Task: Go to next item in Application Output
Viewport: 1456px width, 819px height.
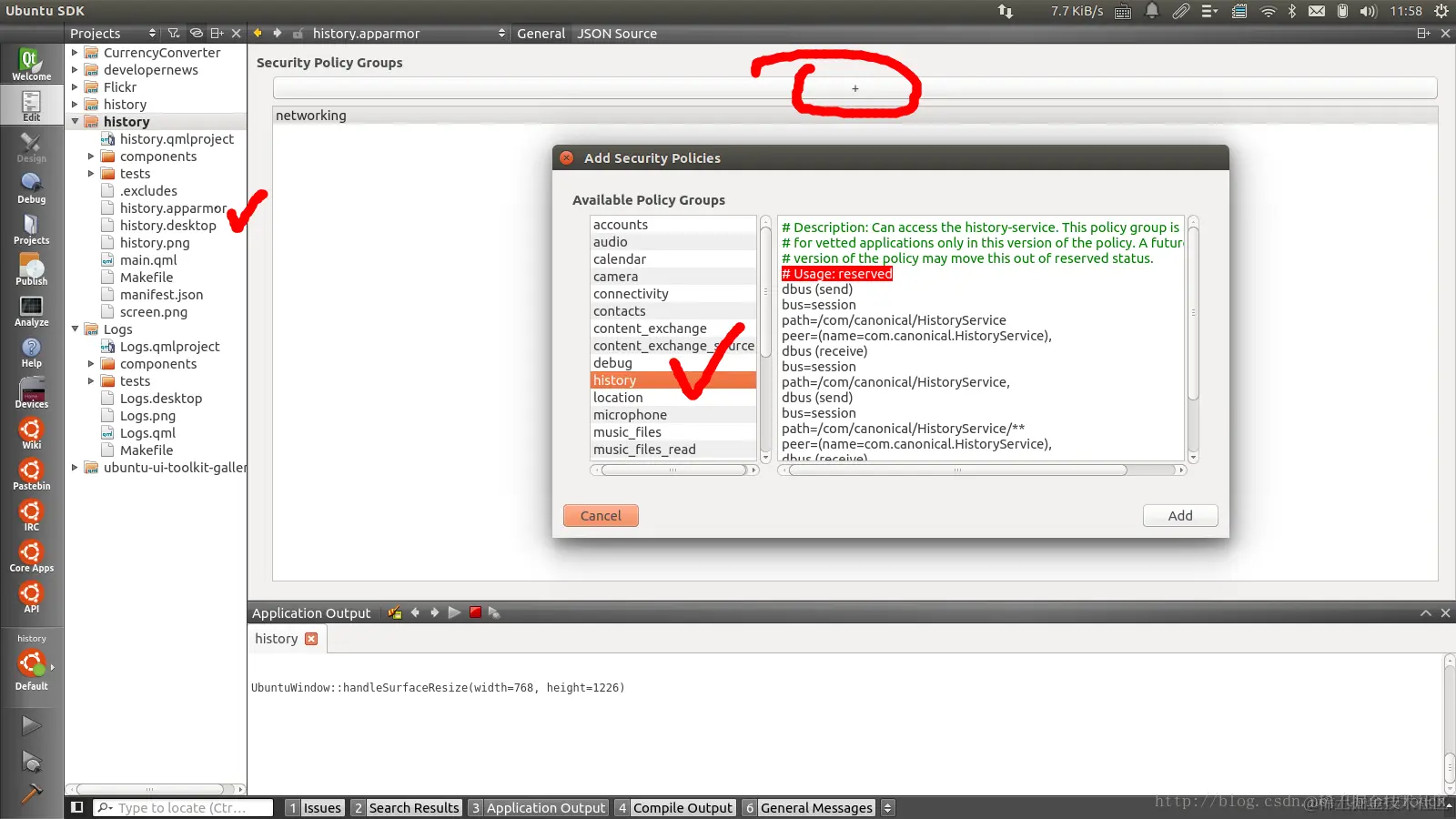Action: (434, 612)
